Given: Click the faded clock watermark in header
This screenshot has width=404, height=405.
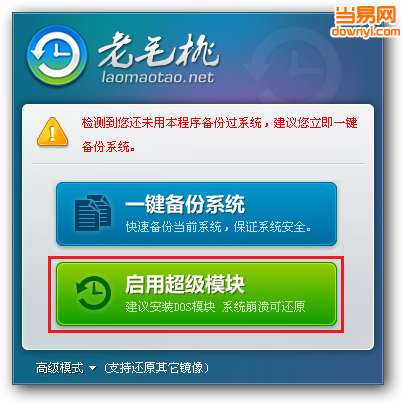Looking at the screenshot, I should 293,65.
